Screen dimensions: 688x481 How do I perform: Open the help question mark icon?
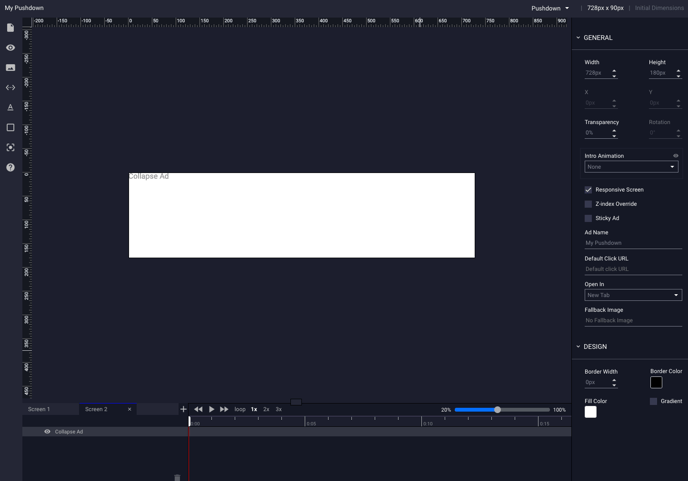click(11, 167)
